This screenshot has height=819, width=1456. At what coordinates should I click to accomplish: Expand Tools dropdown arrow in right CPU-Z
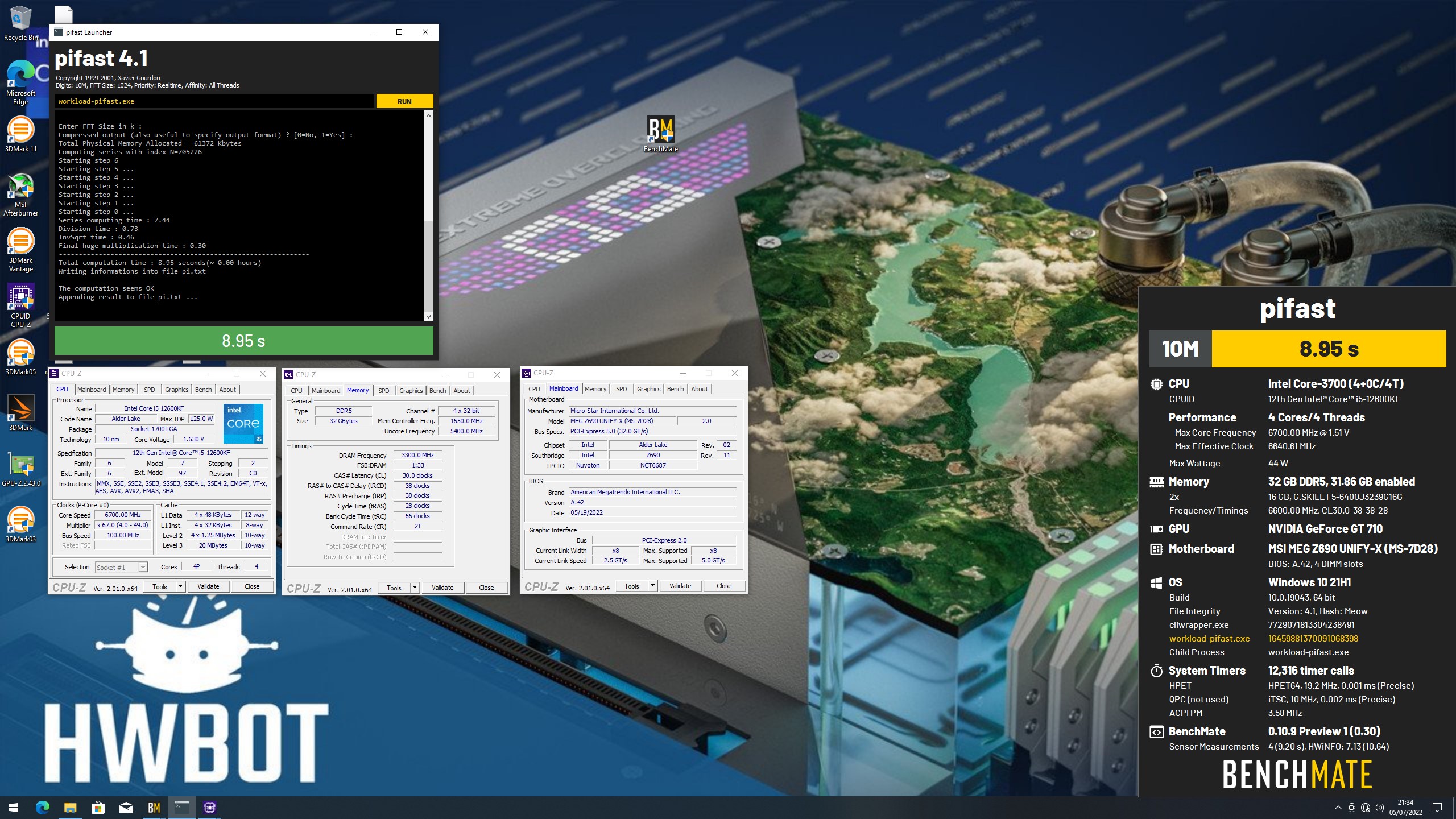coord(652,586)
